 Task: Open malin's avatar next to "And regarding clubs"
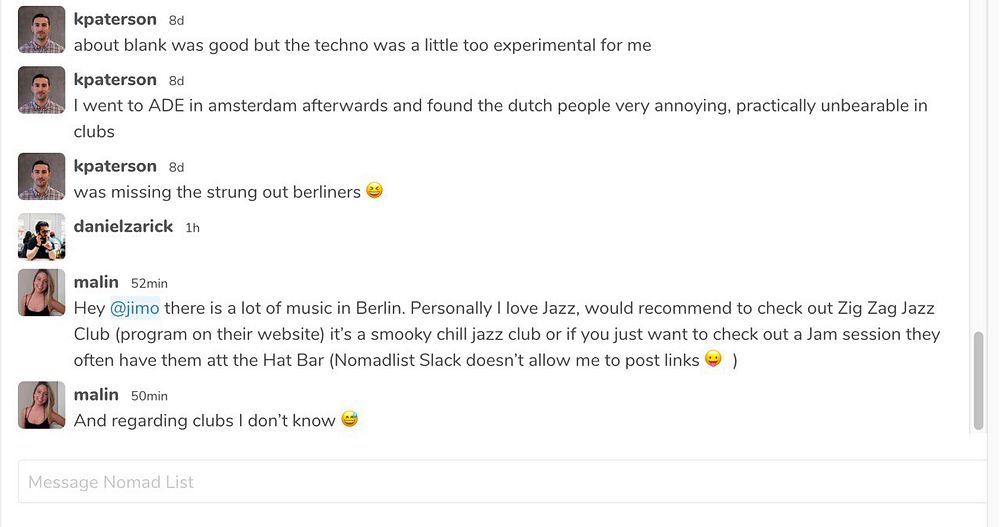pyautogui.click(x=41, y=404)
